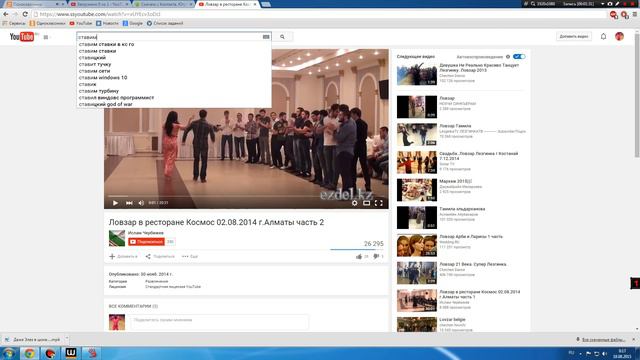640x360 pixels.
Task: Open the Google bookmark
Action: click(133, 24)
